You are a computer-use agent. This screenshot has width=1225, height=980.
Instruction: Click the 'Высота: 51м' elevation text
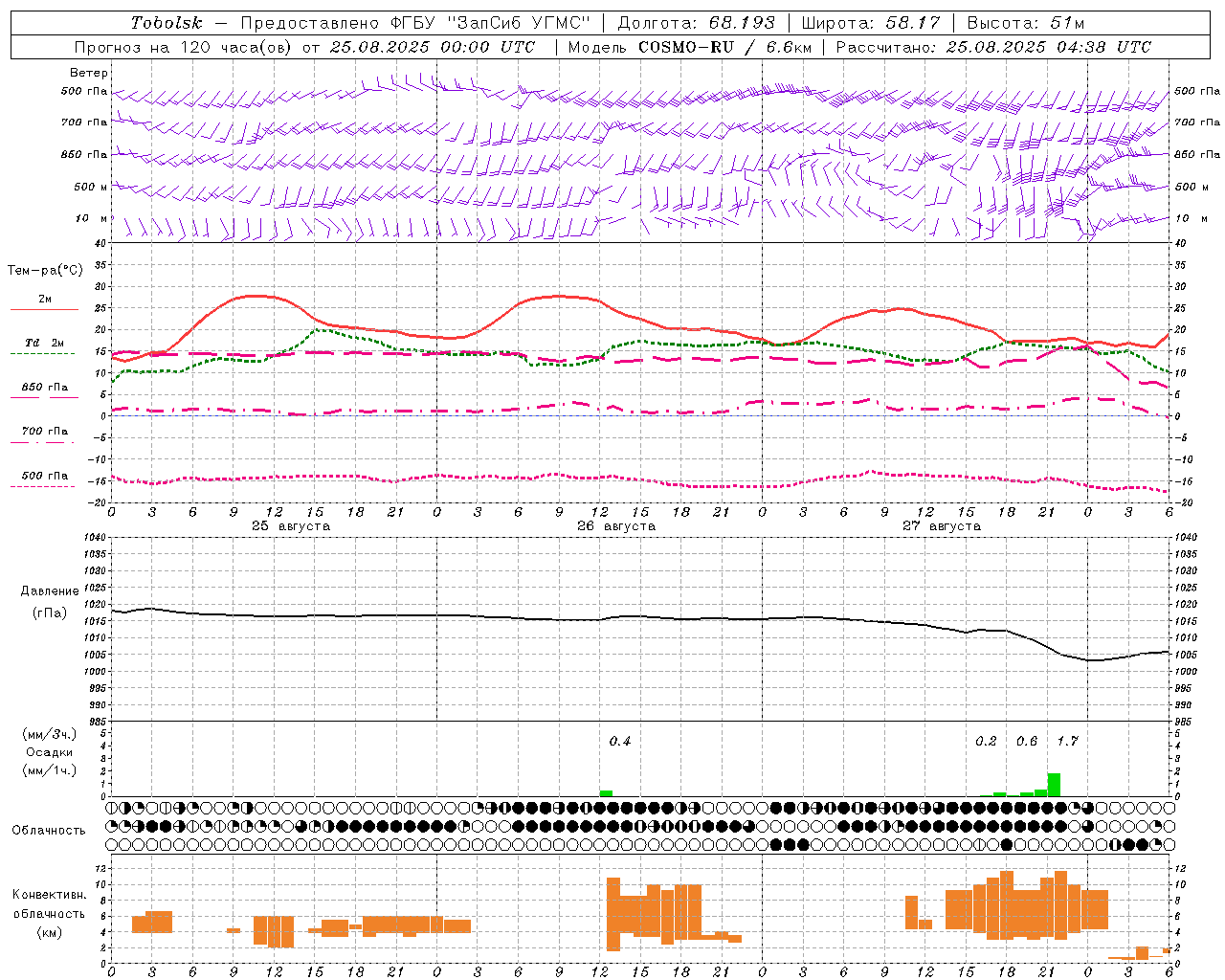(x=1026, y=23)
